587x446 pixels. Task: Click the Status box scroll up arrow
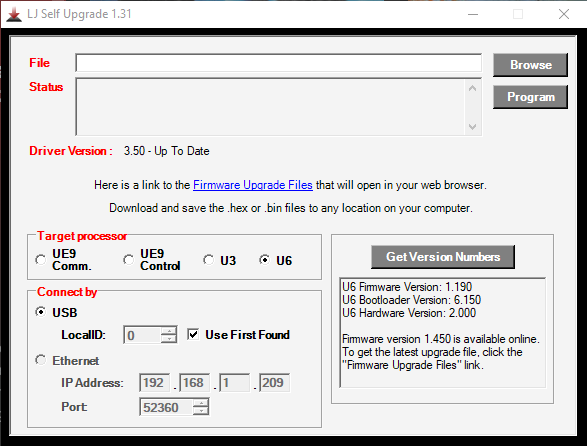(x=472, y=88)
